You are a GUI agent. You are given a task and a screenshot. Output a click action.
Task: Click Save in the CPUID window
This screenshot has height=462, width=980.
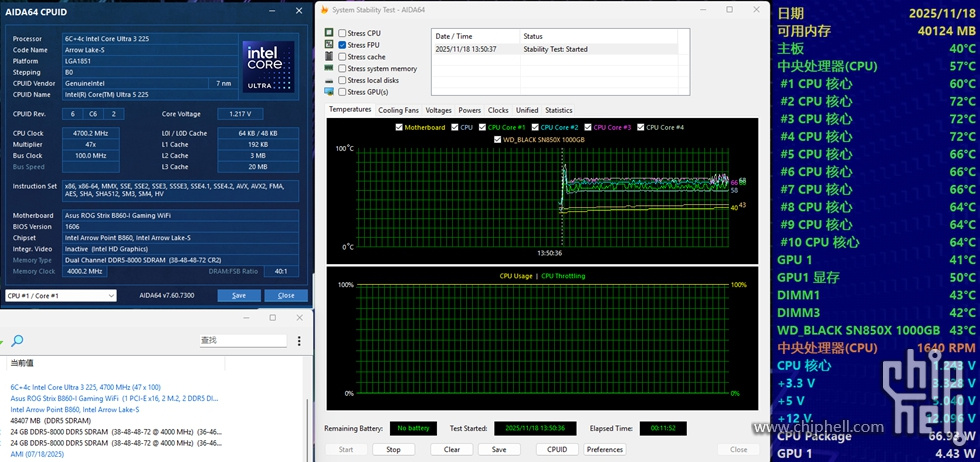[239, 296]
